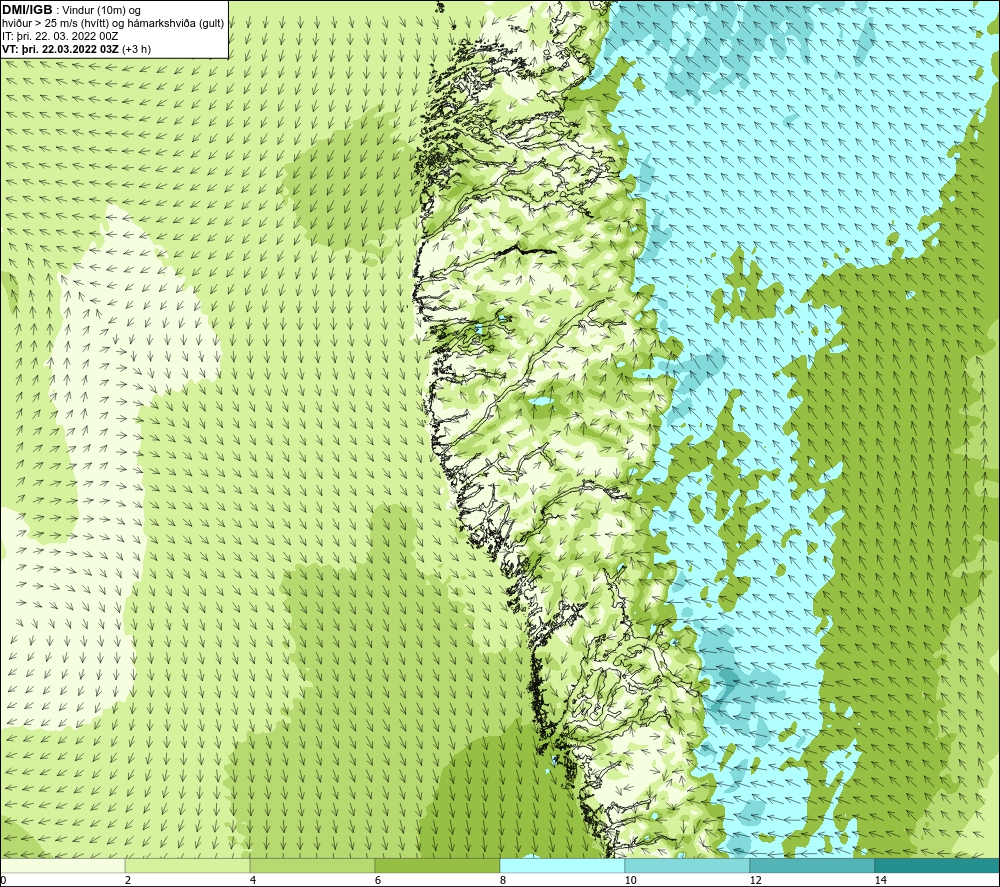Click the above-14 dark teal color bar segment
This screenshot has width=1000, height=887.
tap(938, 865)
